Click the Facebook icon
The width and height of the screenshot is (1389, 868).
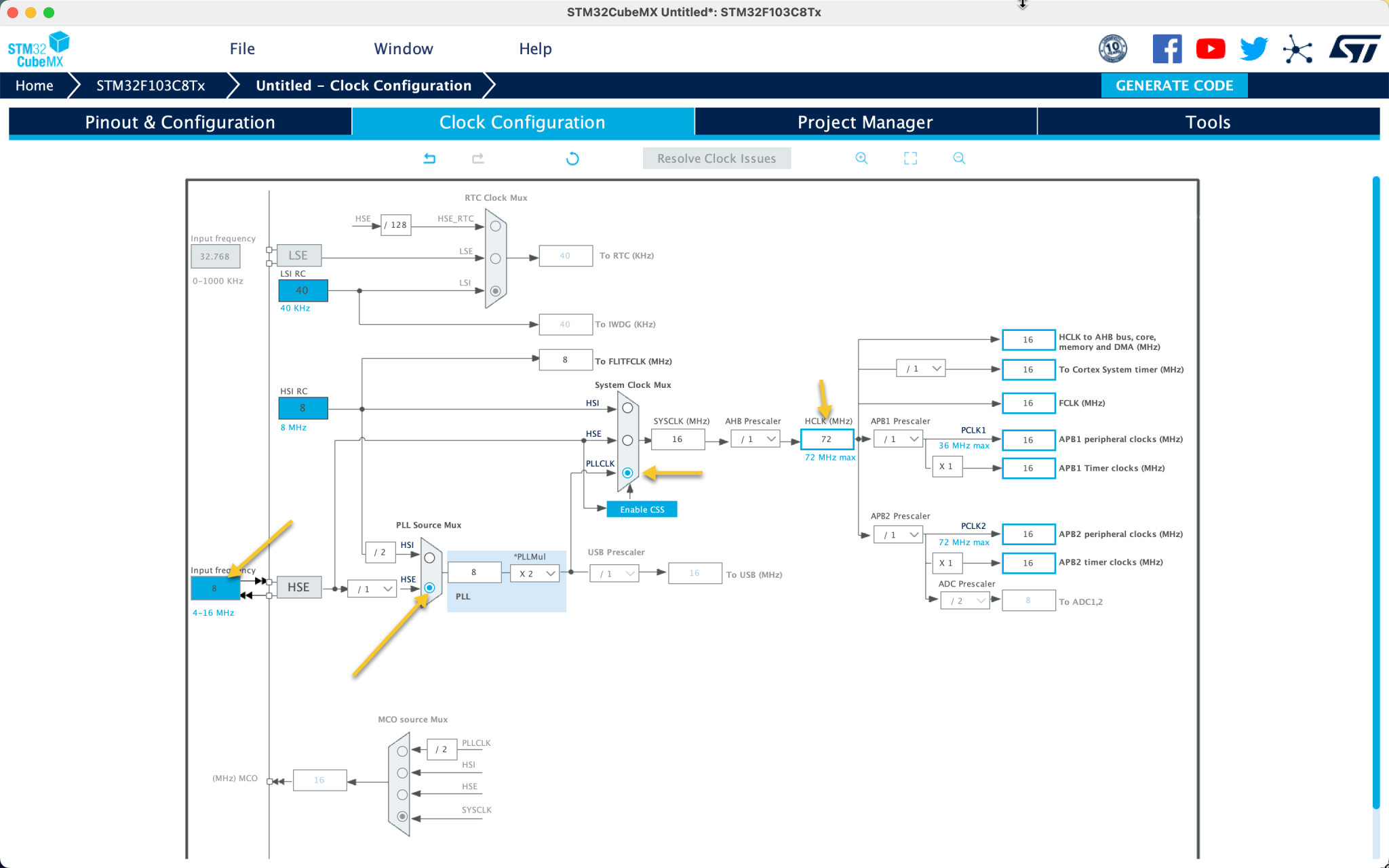pyautogui.click(x=1167, y=48)
